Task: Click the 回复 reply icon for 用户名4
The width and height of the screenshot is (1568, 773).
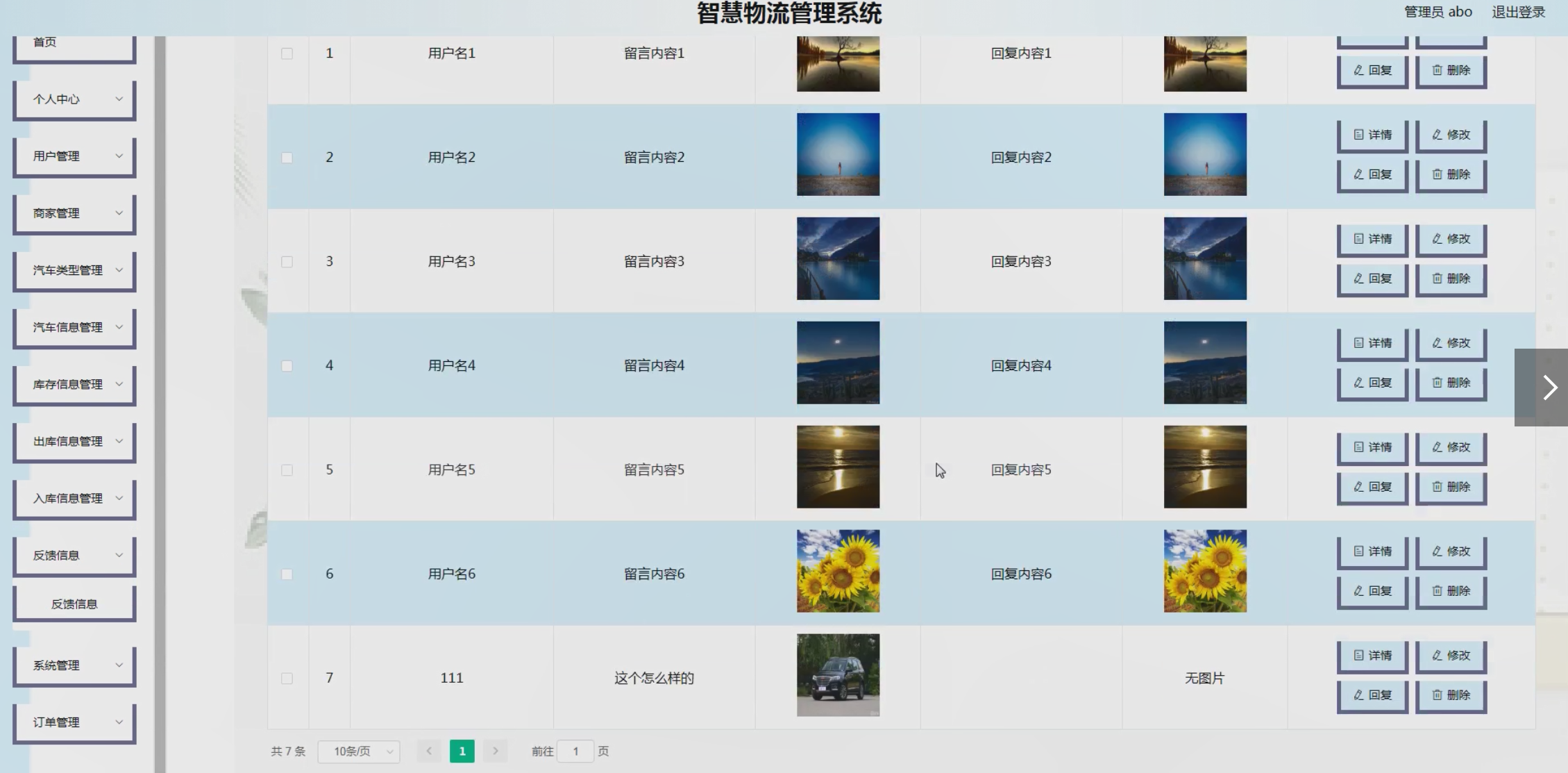Action: point(1358,383)
